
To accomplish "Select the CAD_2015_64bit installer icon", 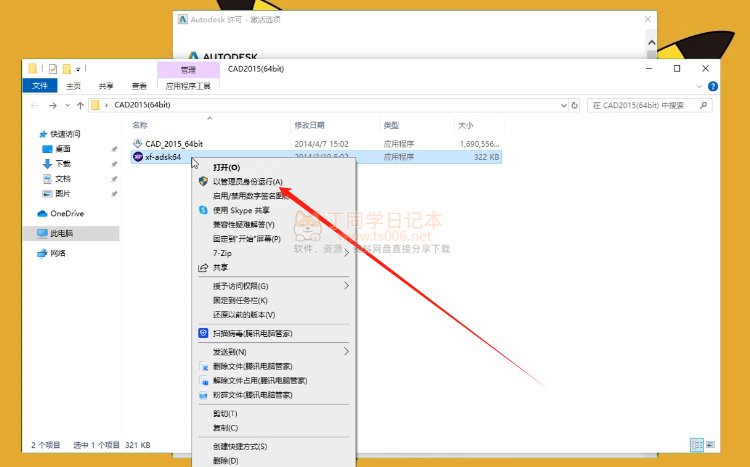I will (138, 143).
